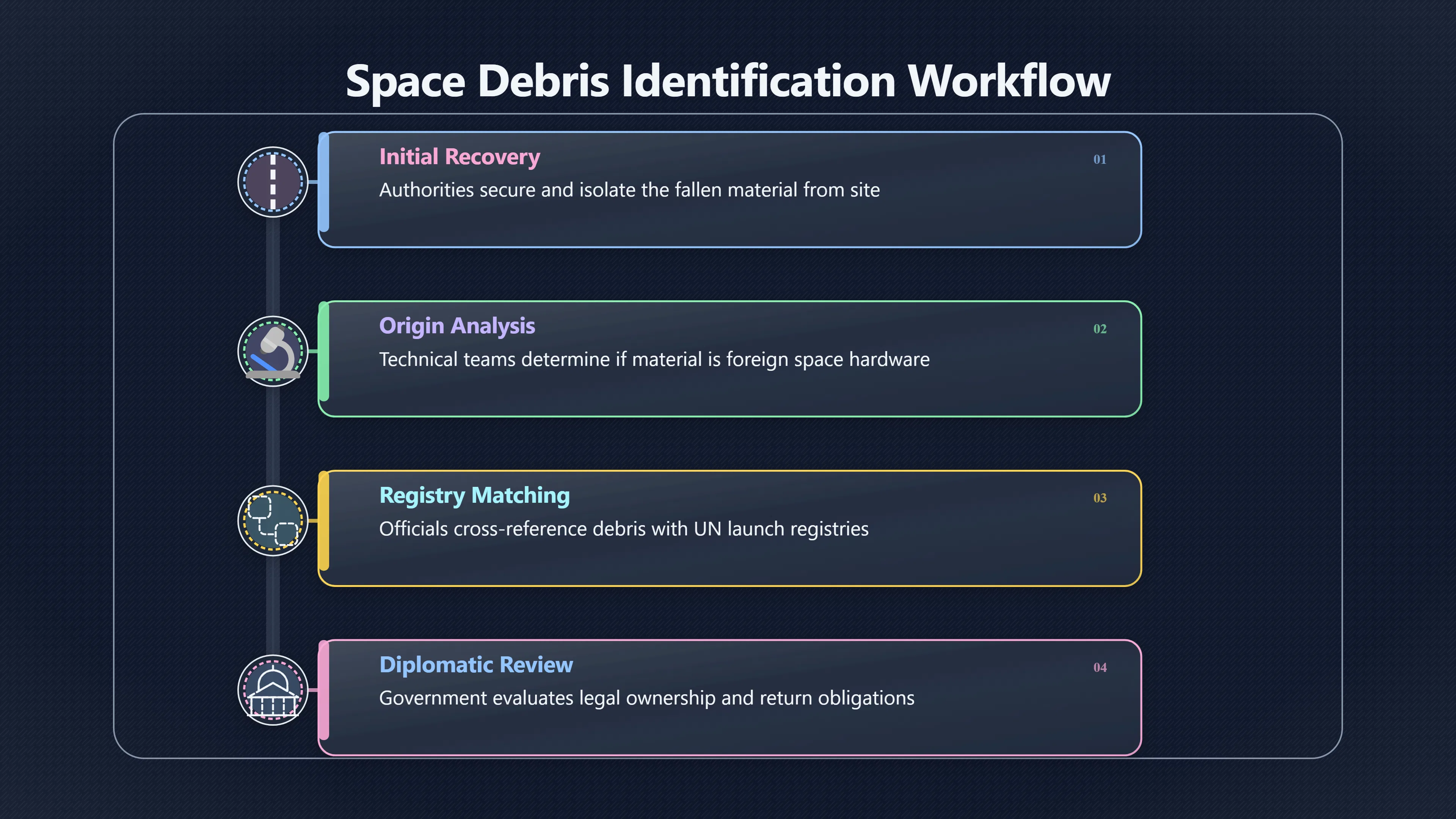Select the Initial Recovery heading
The height and width of the screenshot is (819, 1456).
tap(460, 157)
